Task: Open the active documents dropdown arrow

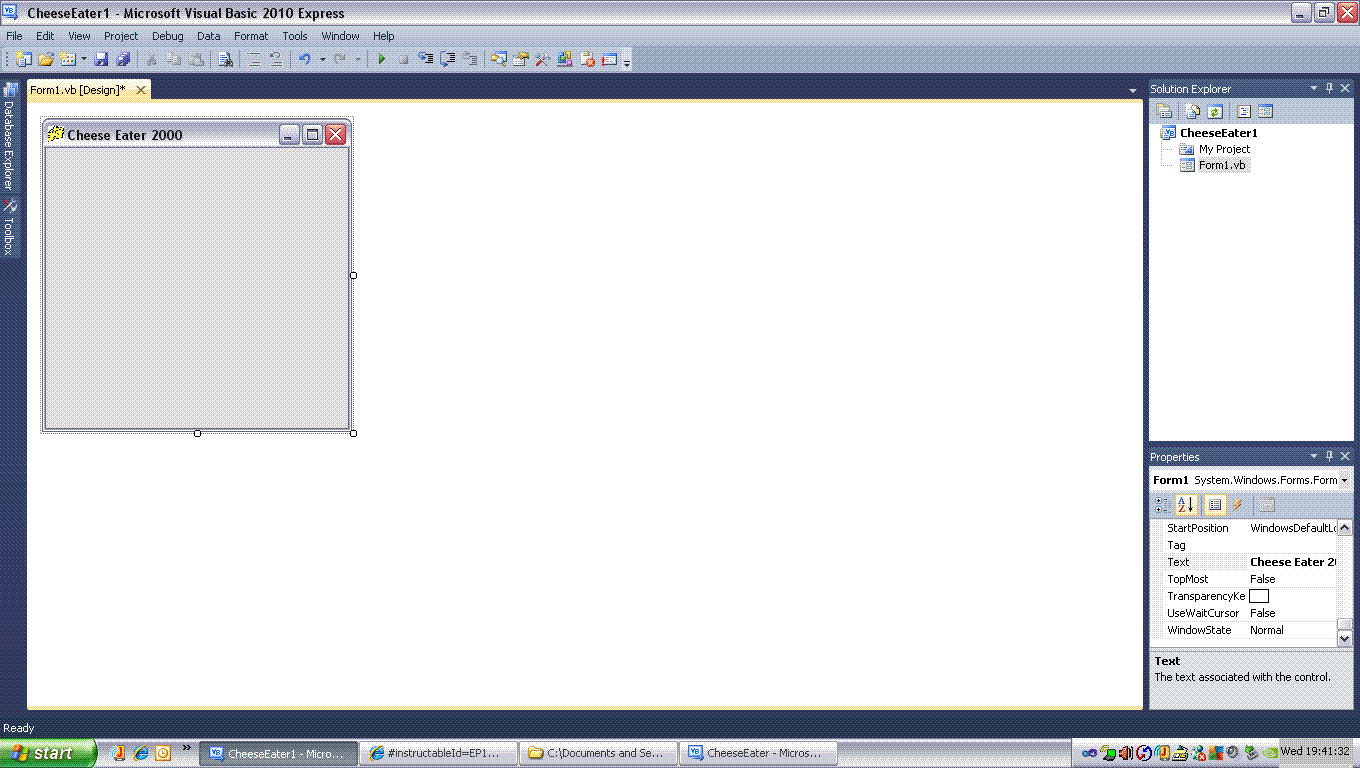Action: 1132,91
